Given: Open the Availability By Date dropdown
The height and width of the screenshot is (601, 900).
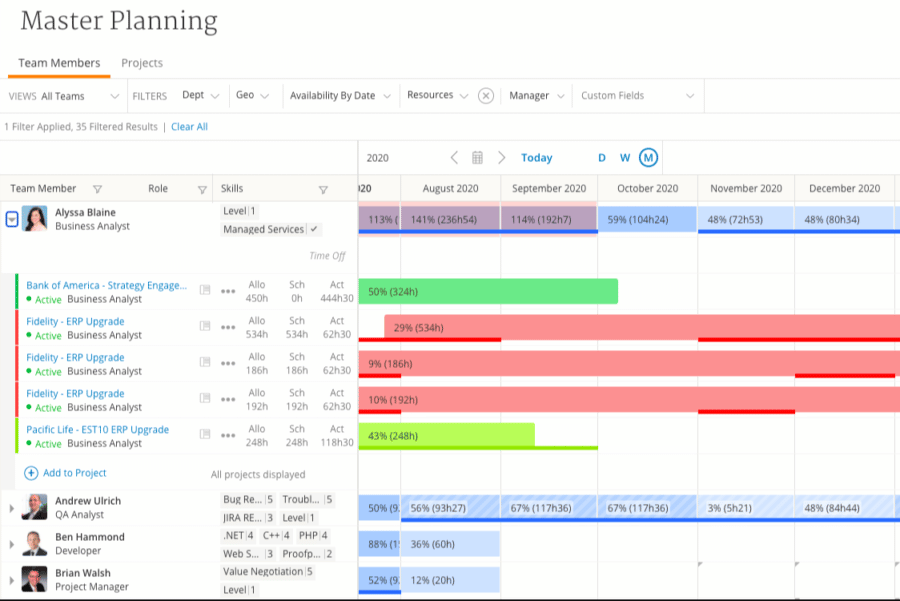Looking at the screenshot, I should (x=340, y=96).
